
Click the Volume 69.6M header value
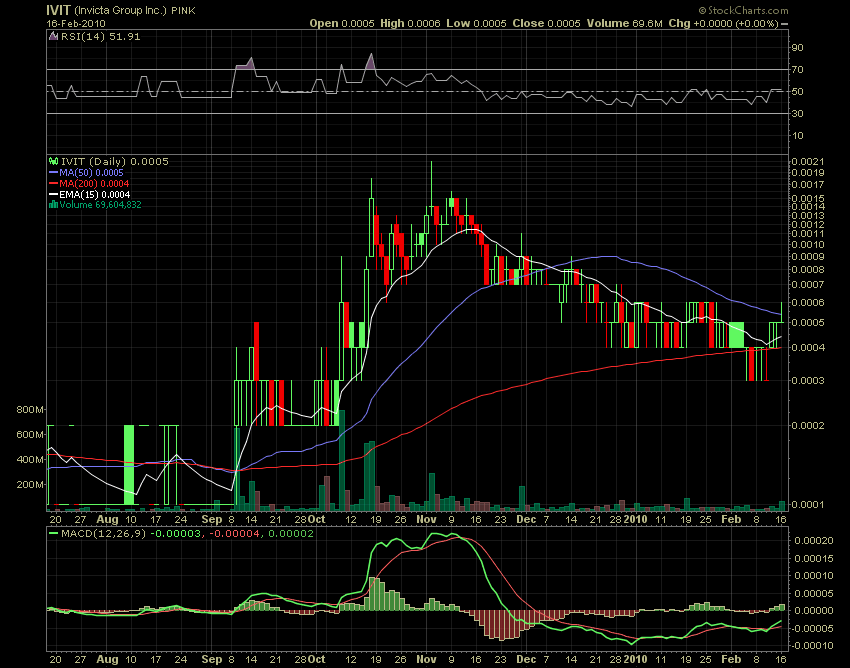tap(624, 23)
